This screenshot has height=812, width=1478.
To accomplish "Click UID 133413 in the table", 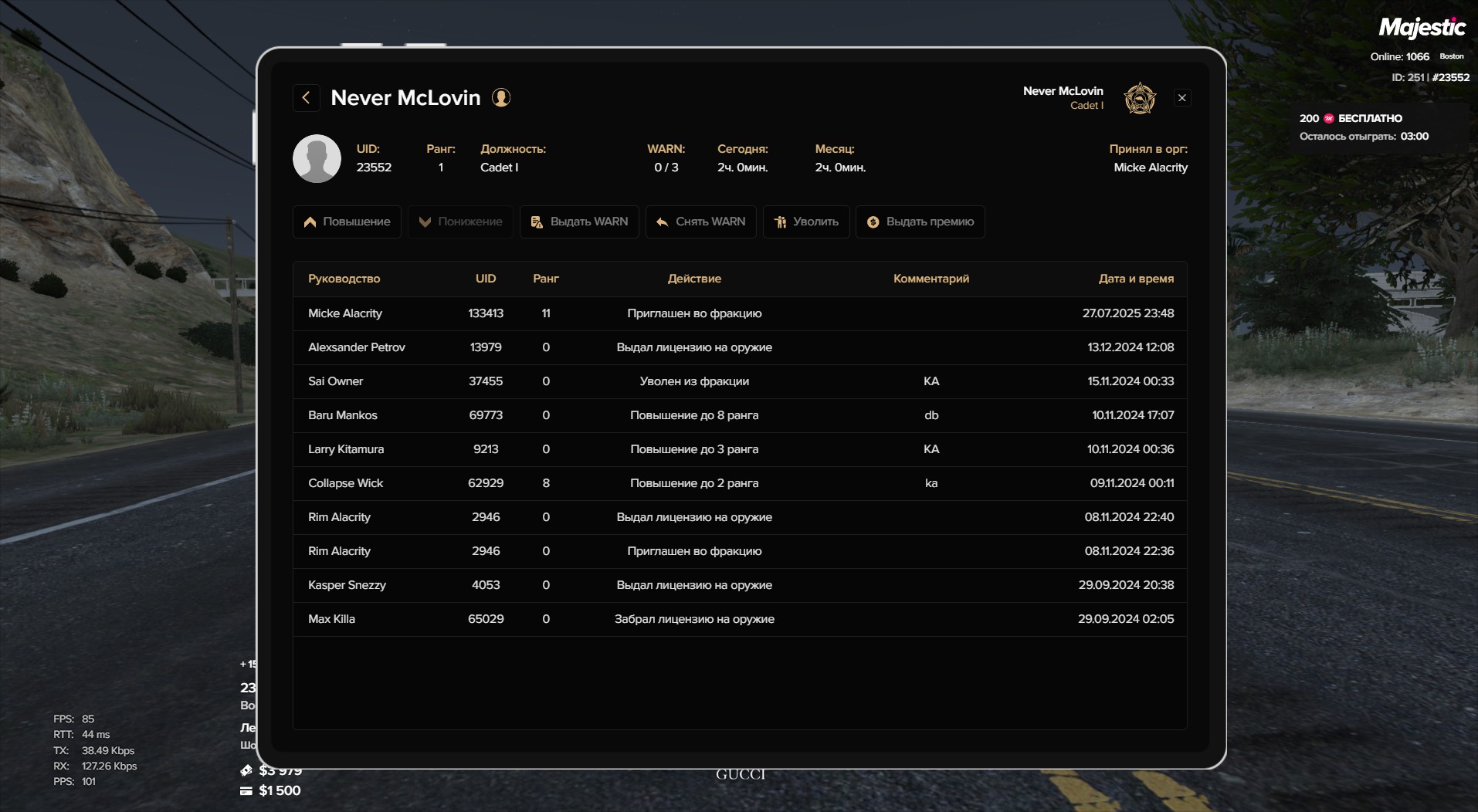I will (486, 313).
